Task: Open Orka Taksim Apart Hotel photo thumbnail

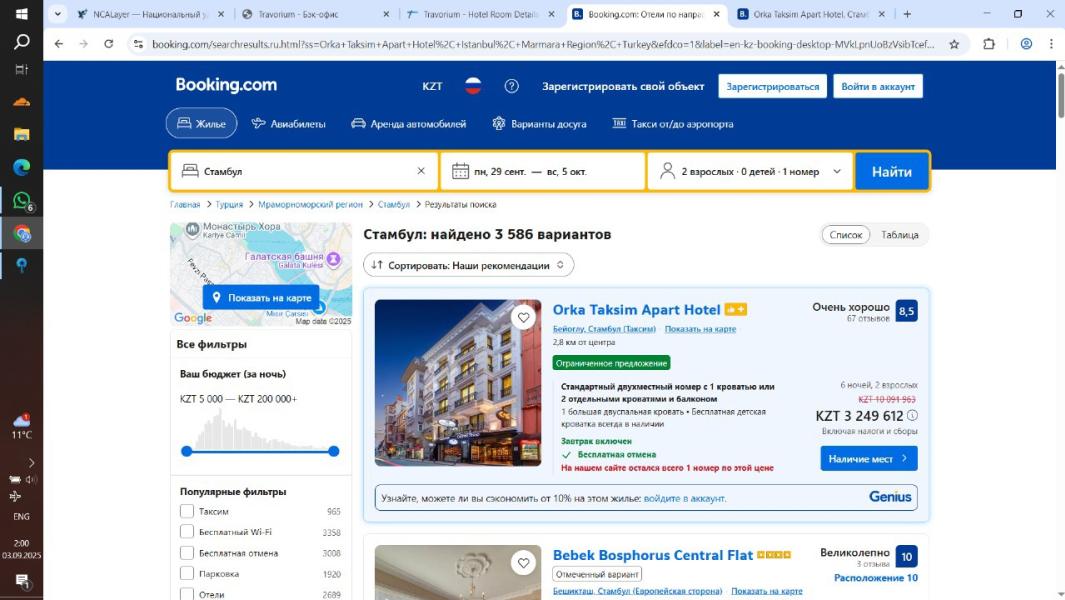Action: coord(458,383)
